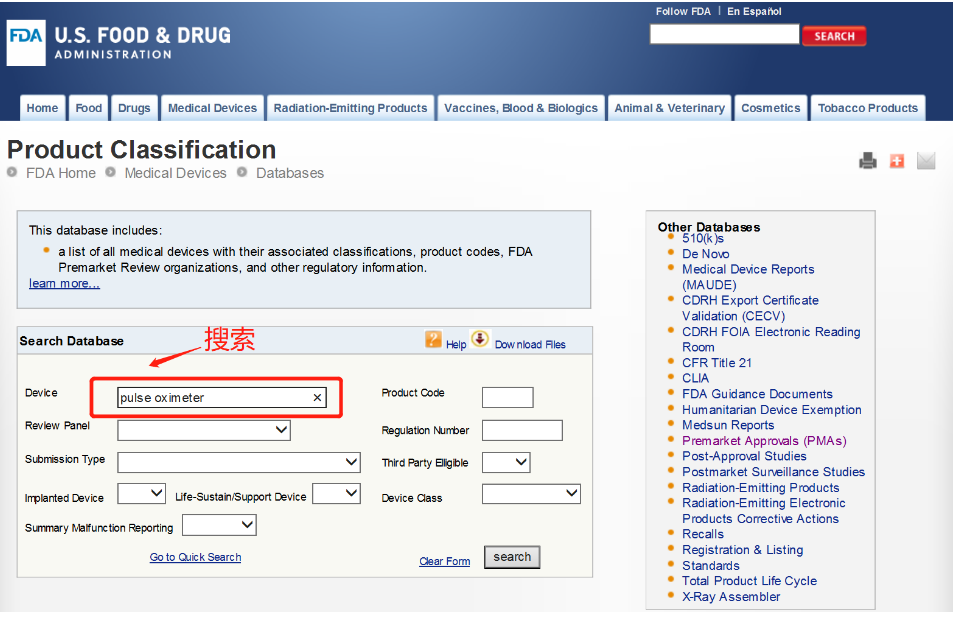Click the envelope email icon
The width and height of the screenshot is (954, 622).
(926, 161)
